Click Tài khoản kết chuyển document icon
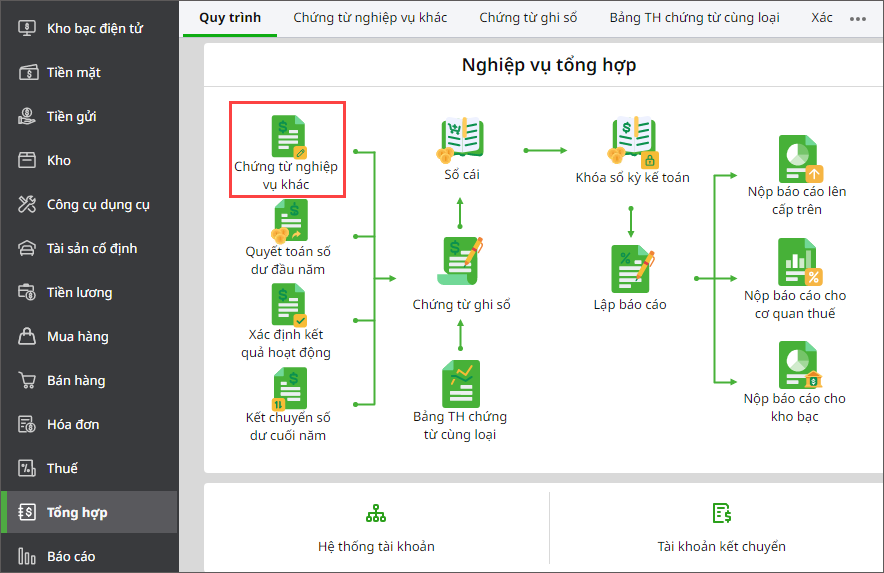Screen dimensions: 884x573 [x=722, y=513]
